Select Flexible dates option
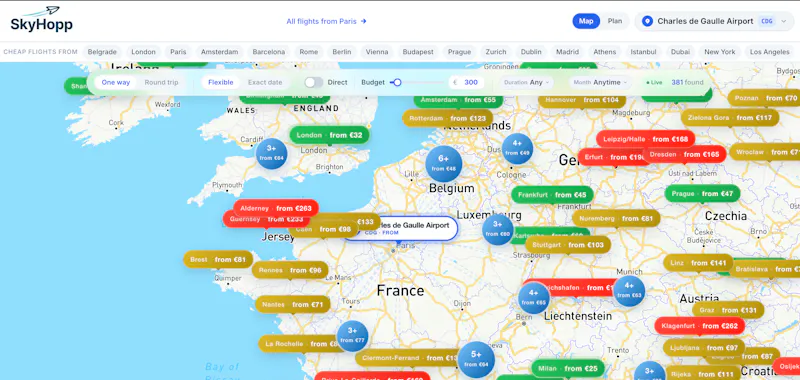 tap(220, 82)
